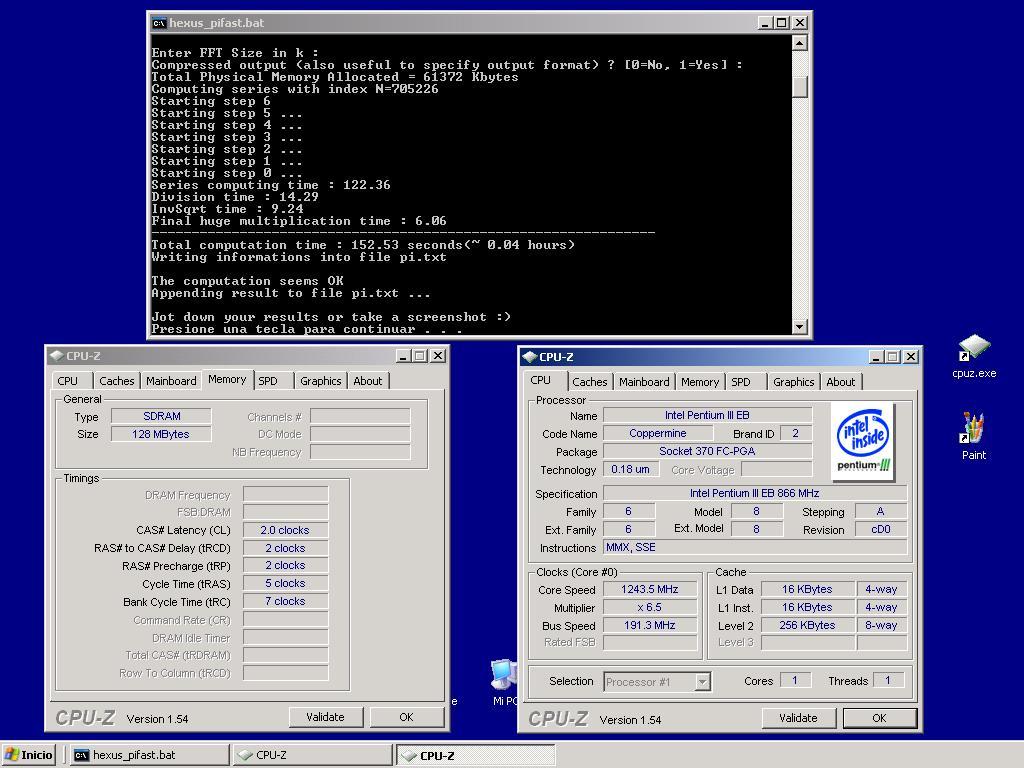Screen dimensions: 1024x768
Task: Click 'The computation seems OK' console line
Action: pyautogui.click(x=248, y=281)
